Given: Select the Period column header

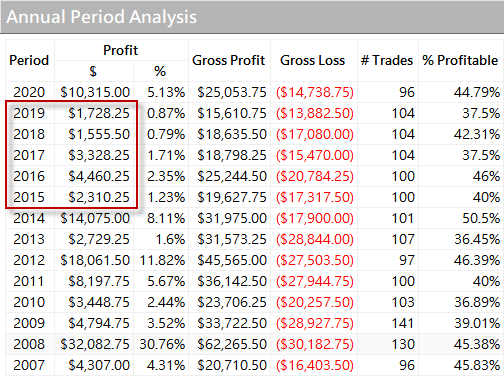Looking at the screenshot, I should tap(29, 60).
